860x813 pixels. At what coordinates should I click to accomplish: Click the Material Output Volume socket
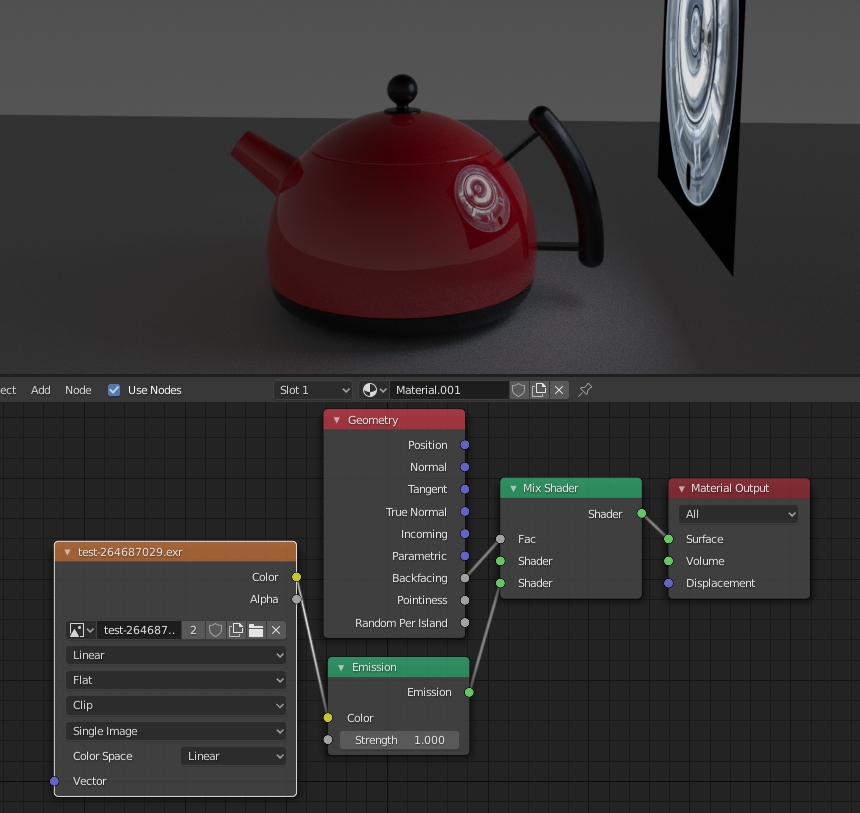coord(668,561)
